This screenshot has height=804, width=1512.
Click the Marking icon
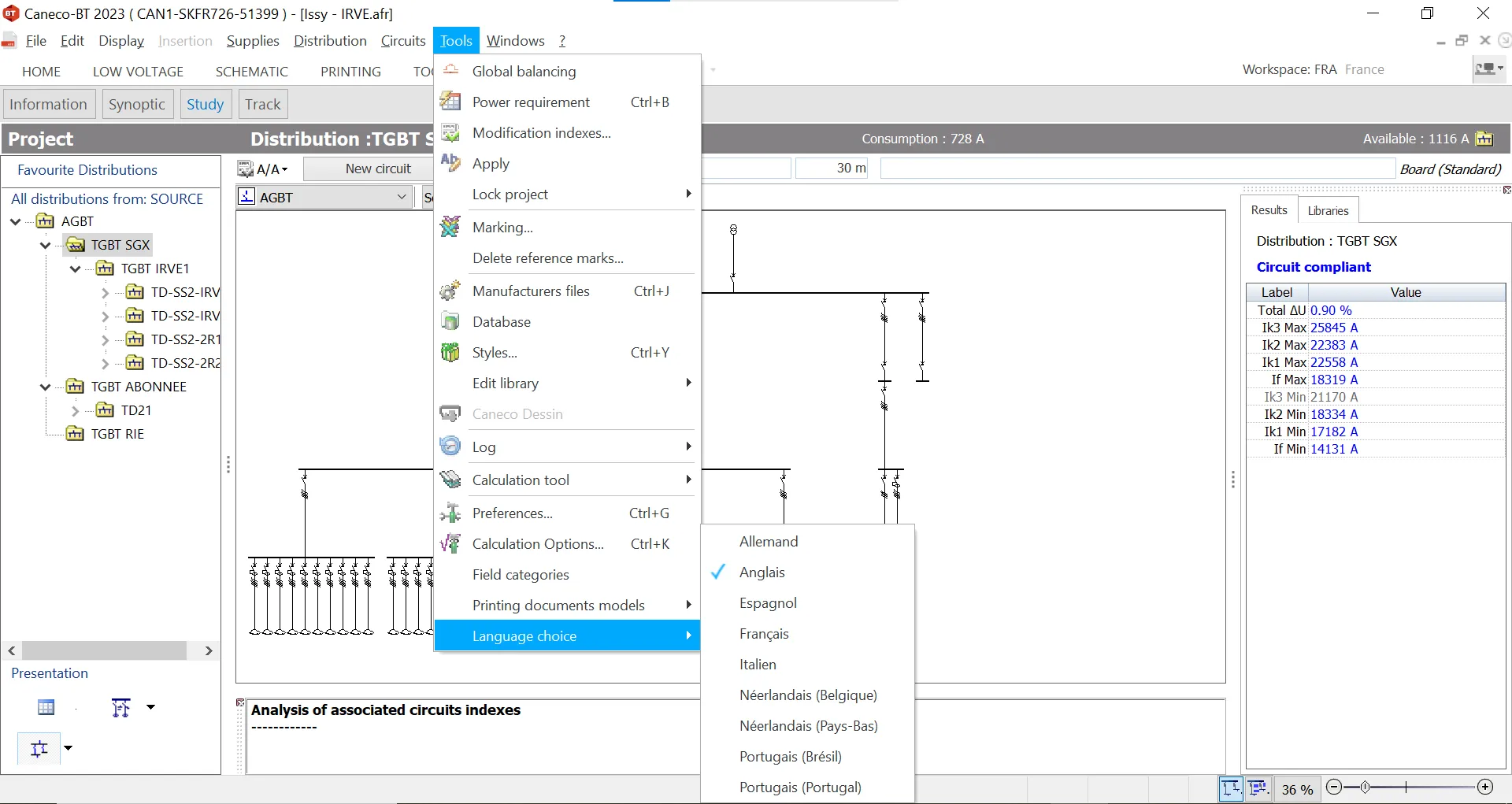tap(450, 227)
